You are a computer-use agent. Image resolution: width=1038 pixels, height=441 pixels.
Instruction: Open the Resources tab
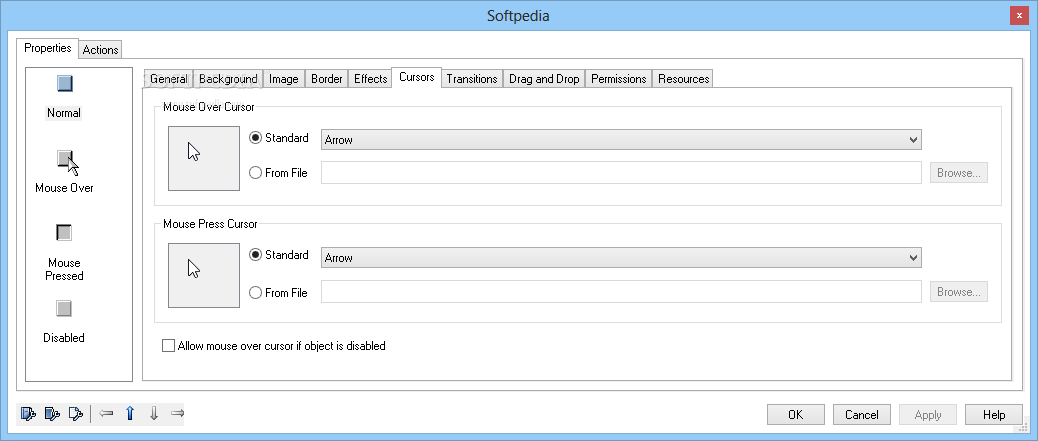point(684,79)
